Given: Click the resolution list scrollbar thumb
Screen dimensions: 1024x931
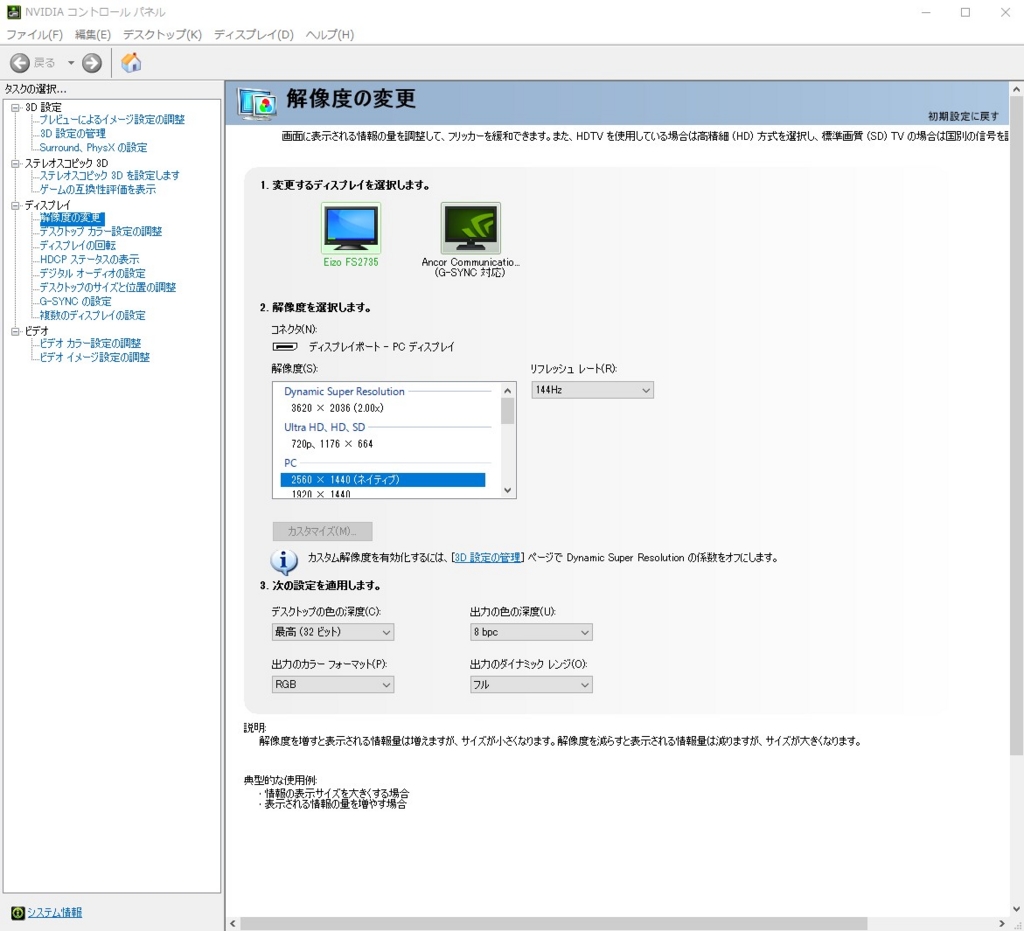Looking at the screenshot, I should click(x=508, y=411).
